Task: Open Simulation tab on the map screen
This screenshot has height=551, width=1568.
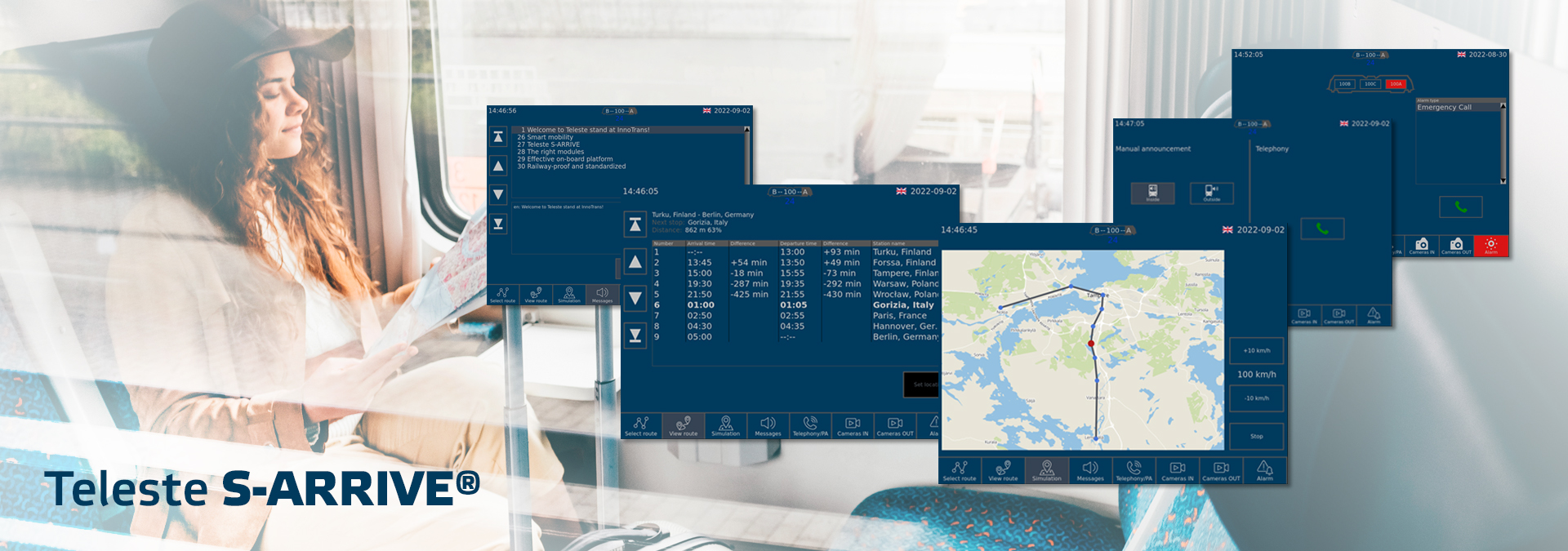Action: click(1046, 470)
